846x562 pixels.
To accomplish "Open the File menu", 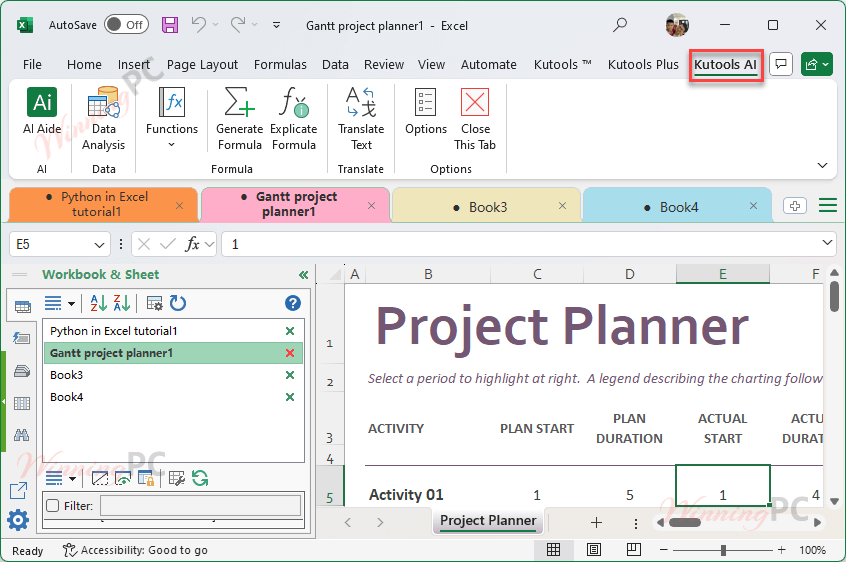I will 32,65.
